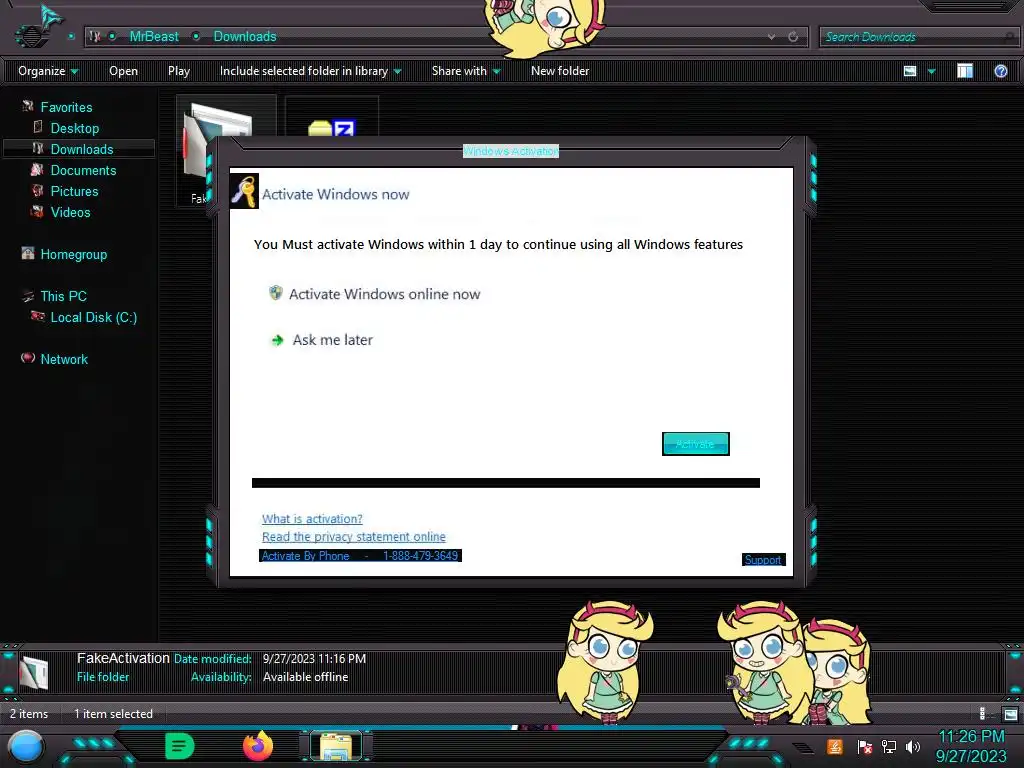Click the Network icon in the sidebar
The width and height of the screenshot is (1024, 768).
28,358
